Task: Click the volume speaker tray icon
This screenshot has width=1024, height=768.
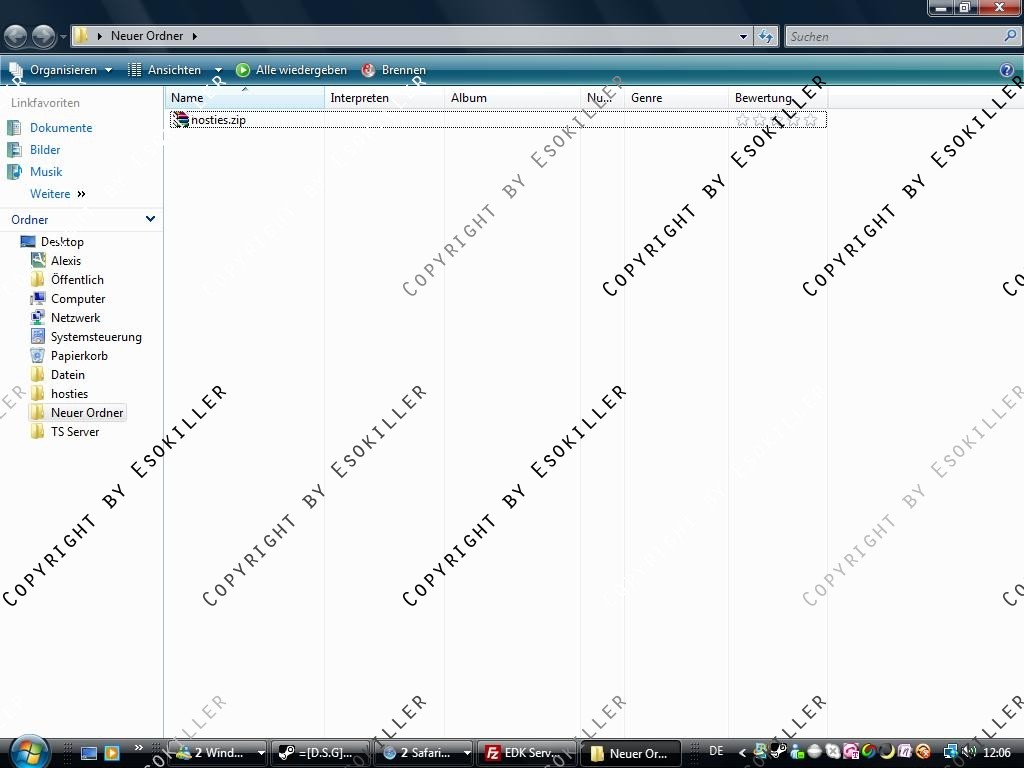Action: (970, 752)
